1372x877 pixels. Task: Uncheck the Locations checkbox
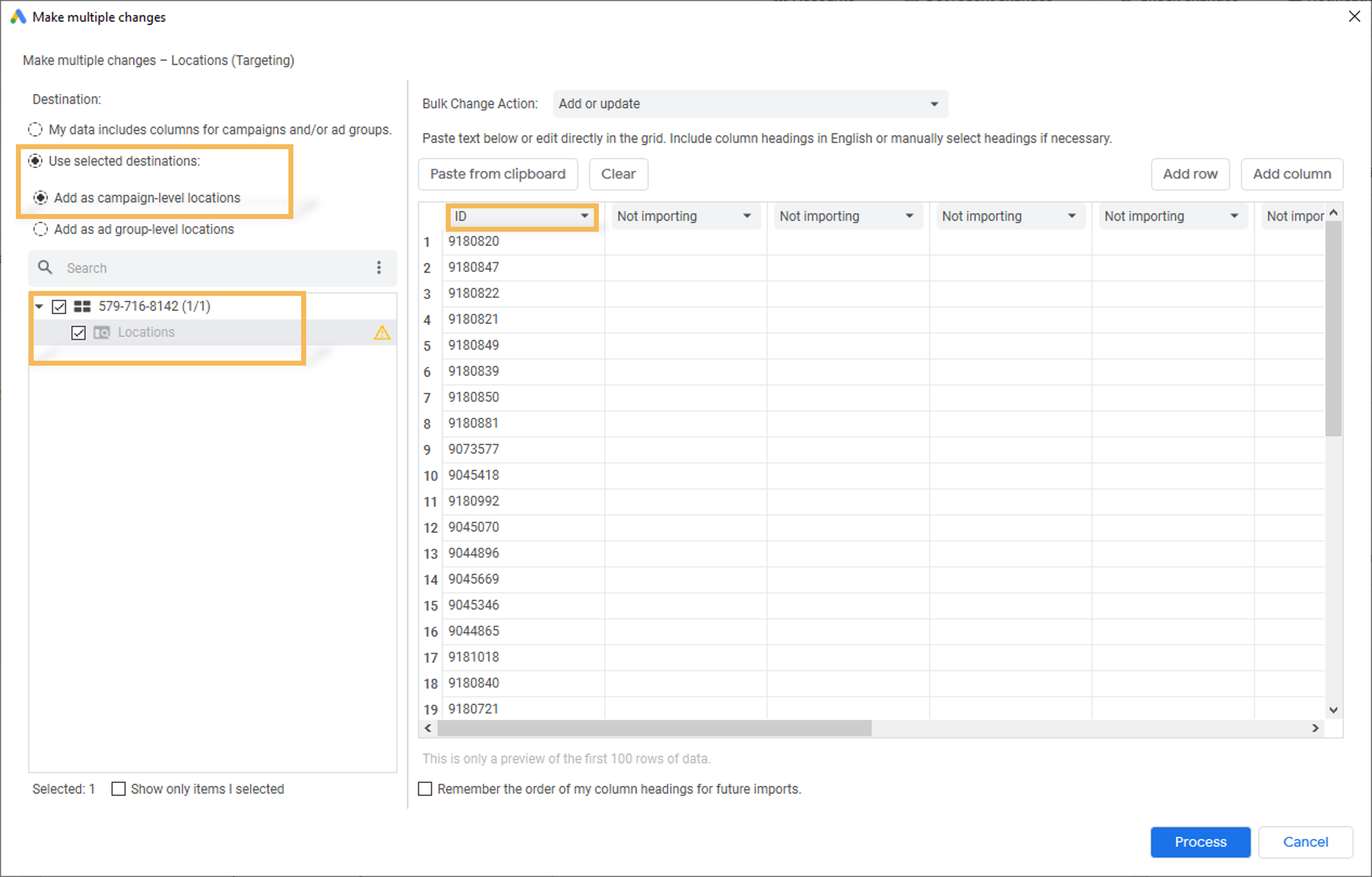pos(79,332)
